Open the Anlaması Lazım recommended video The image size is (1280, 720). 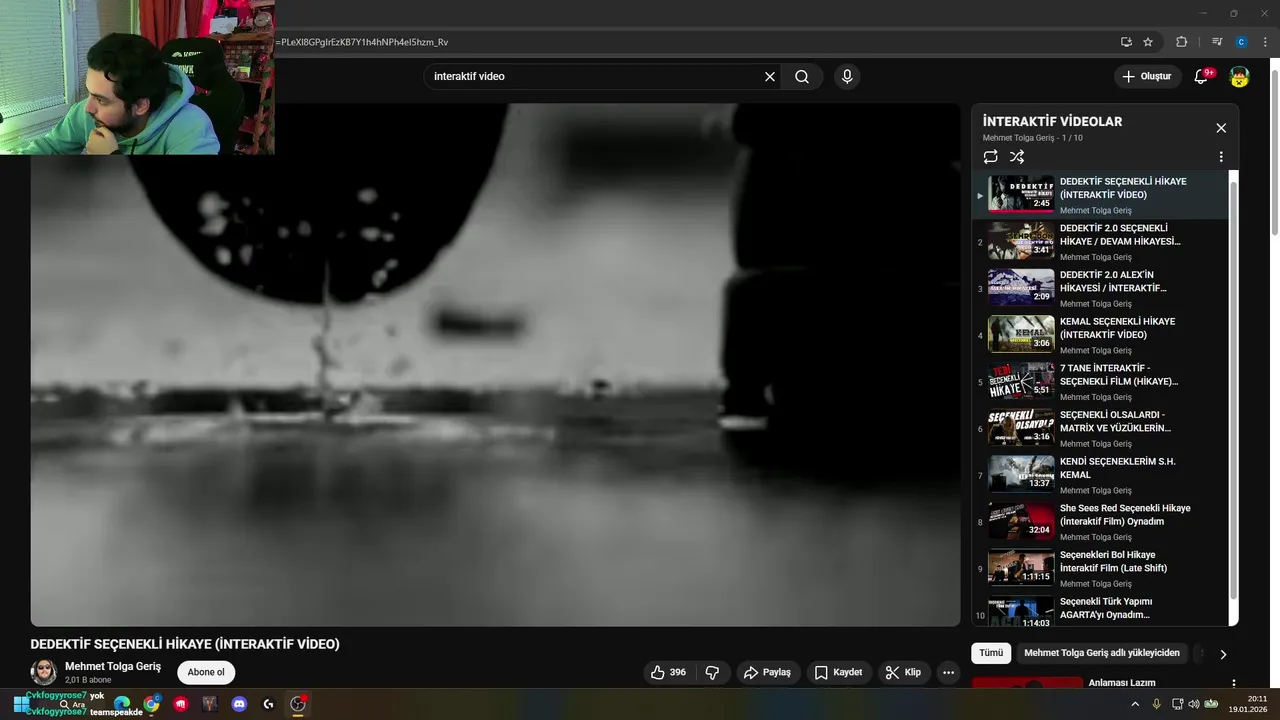pyautogui.click(x=1122, y=683)
